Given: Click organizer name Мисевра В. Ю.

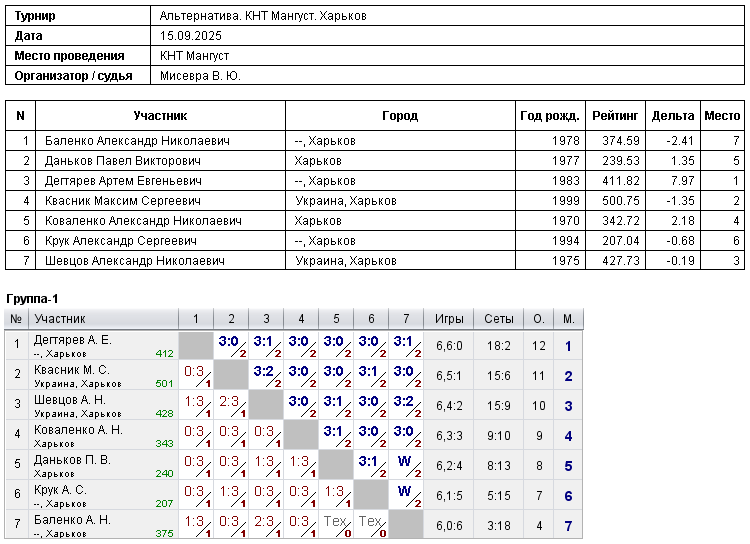Looking at the screenshot, I should [200, 76].
